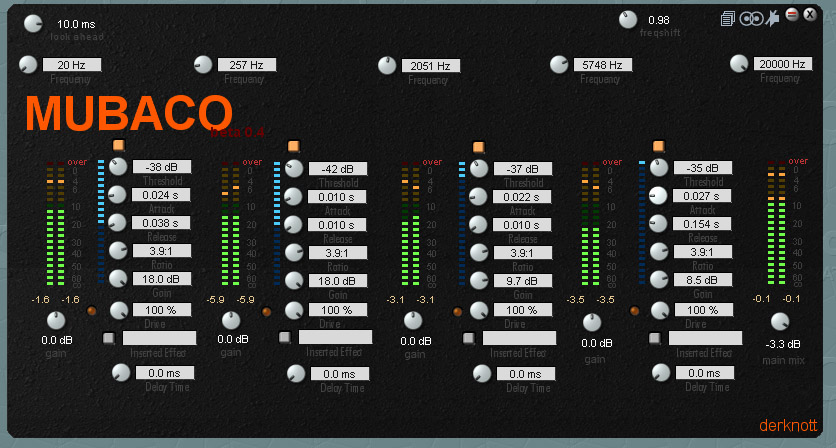The width and height of the screenshot is (836, 448).
Task: Click the -38 dB Threshold knob
Action: [119, 168]
